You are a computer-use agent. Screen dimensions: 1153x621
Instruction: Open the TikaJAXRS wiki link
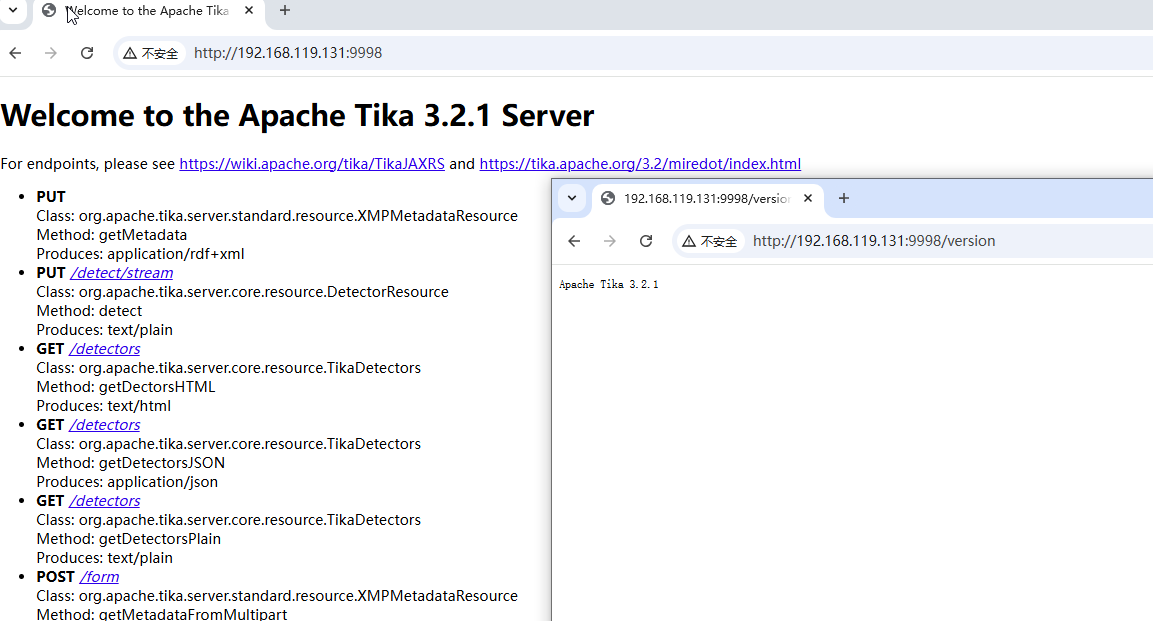(311, 163)
